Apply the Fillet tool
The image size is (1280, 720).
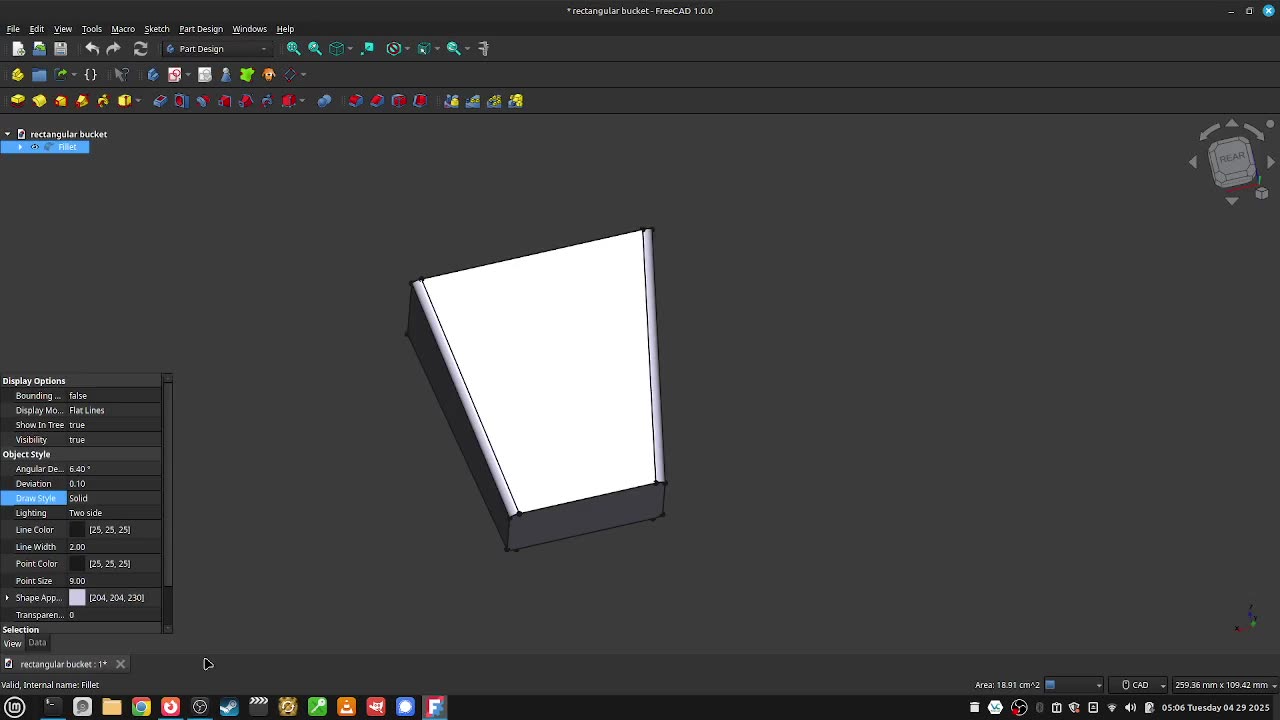(355, 100)
